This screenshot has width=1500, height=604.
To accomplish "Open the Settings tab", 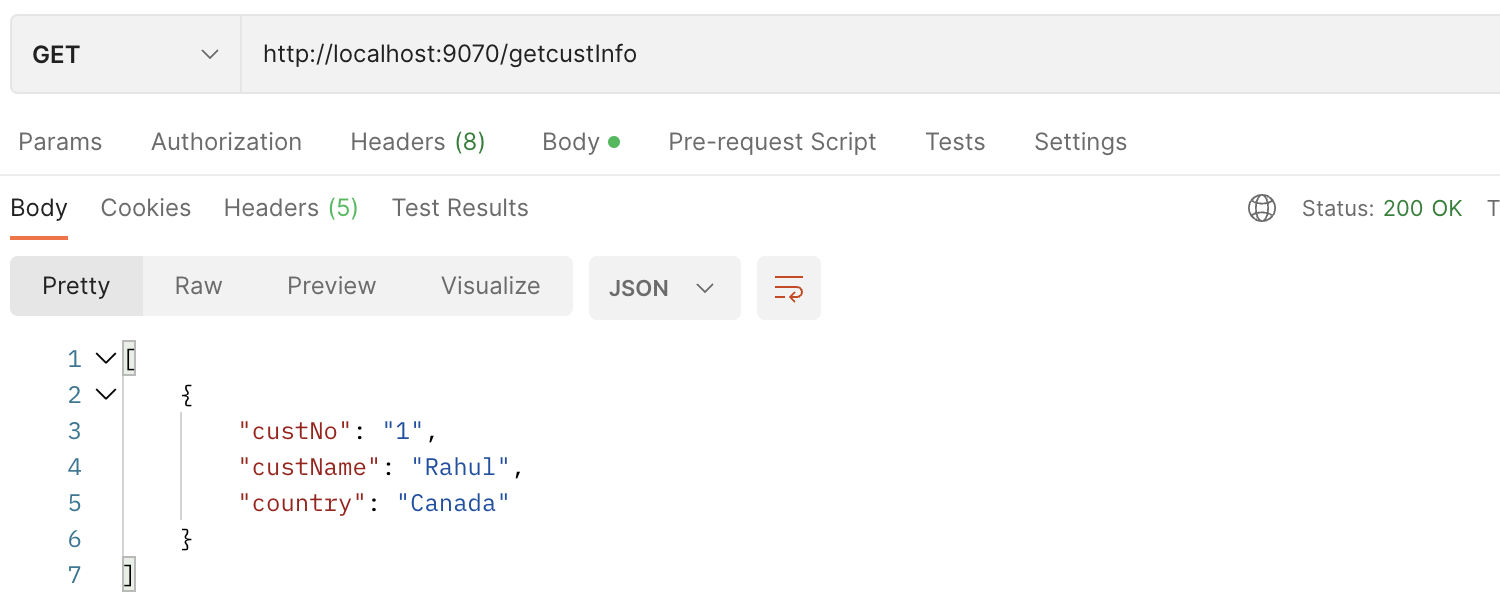I will pos(1080,142).
